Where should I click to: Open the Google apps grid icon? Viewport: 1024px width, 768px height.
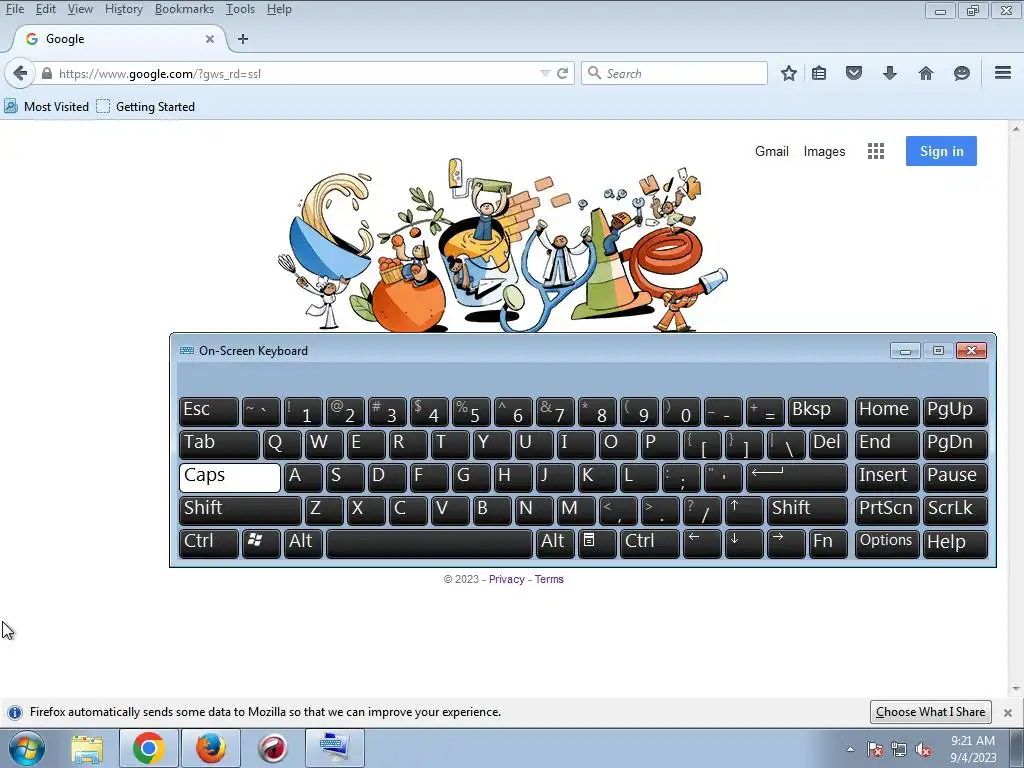pyautogui.click(x=876, y=152)
